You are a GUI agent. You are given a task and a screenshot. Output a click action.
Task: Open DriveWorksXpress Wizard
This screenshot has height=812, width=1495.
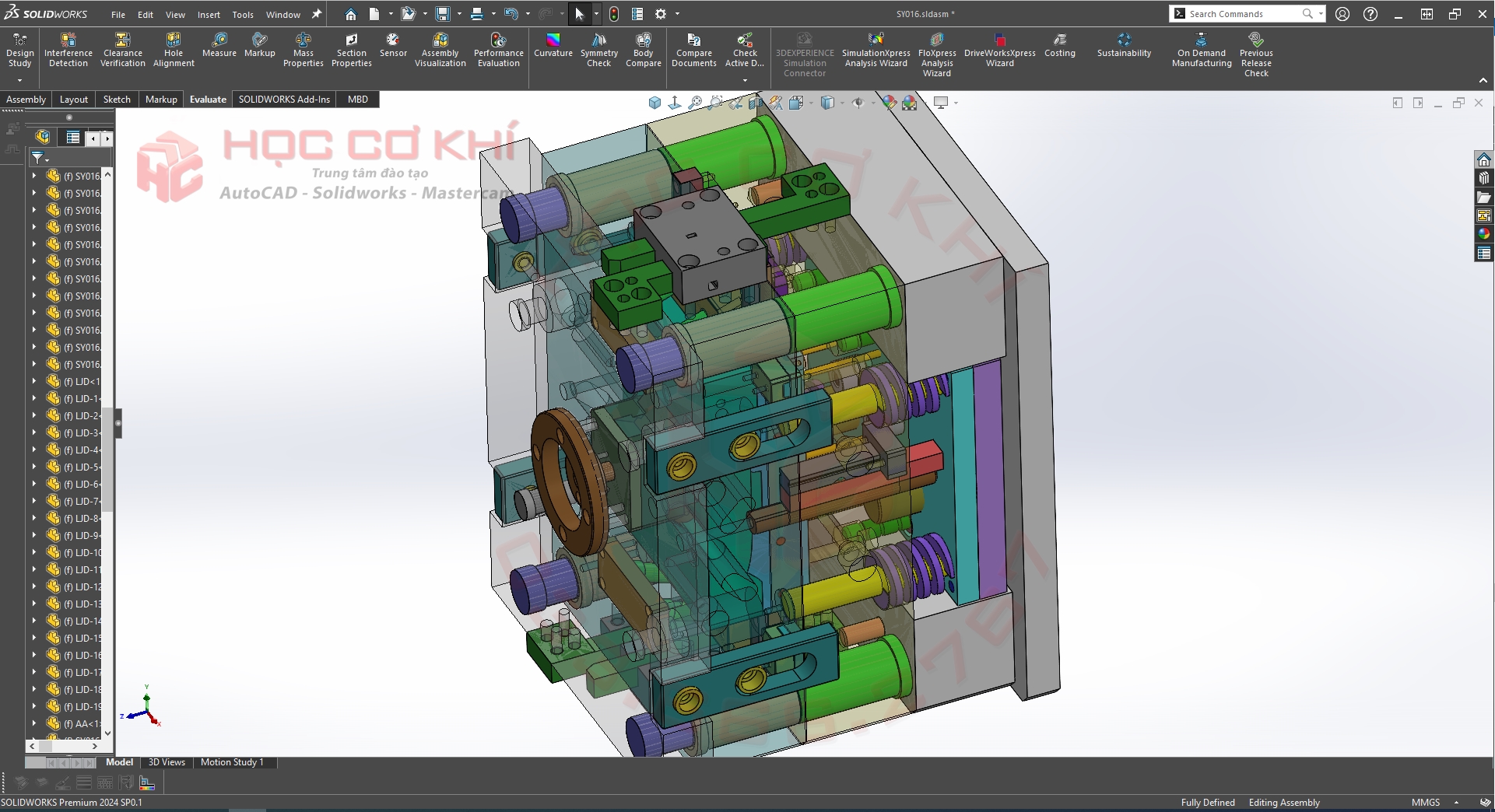tap(1000, 51)
